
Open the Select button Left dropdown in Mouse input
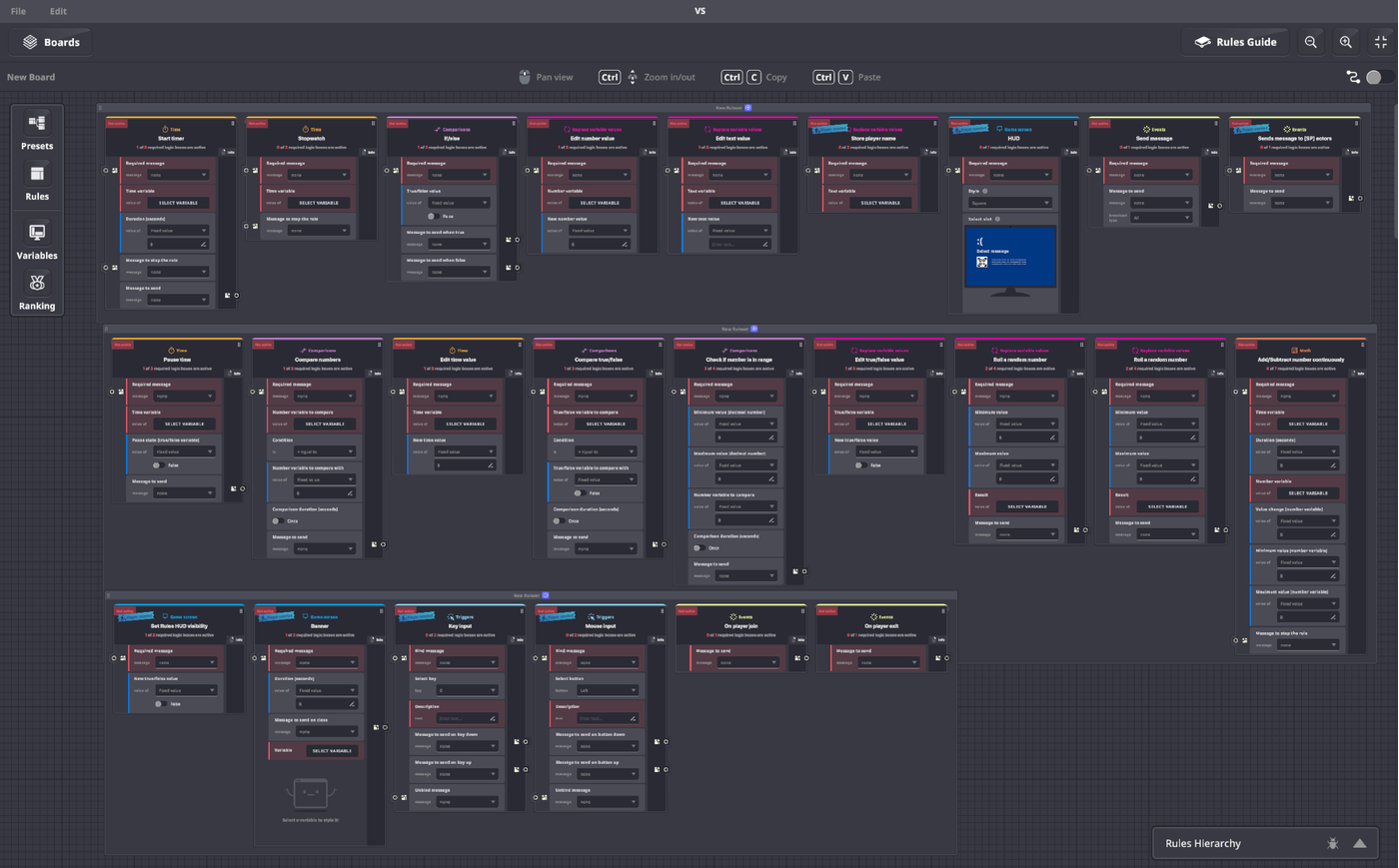click(608, 690)
